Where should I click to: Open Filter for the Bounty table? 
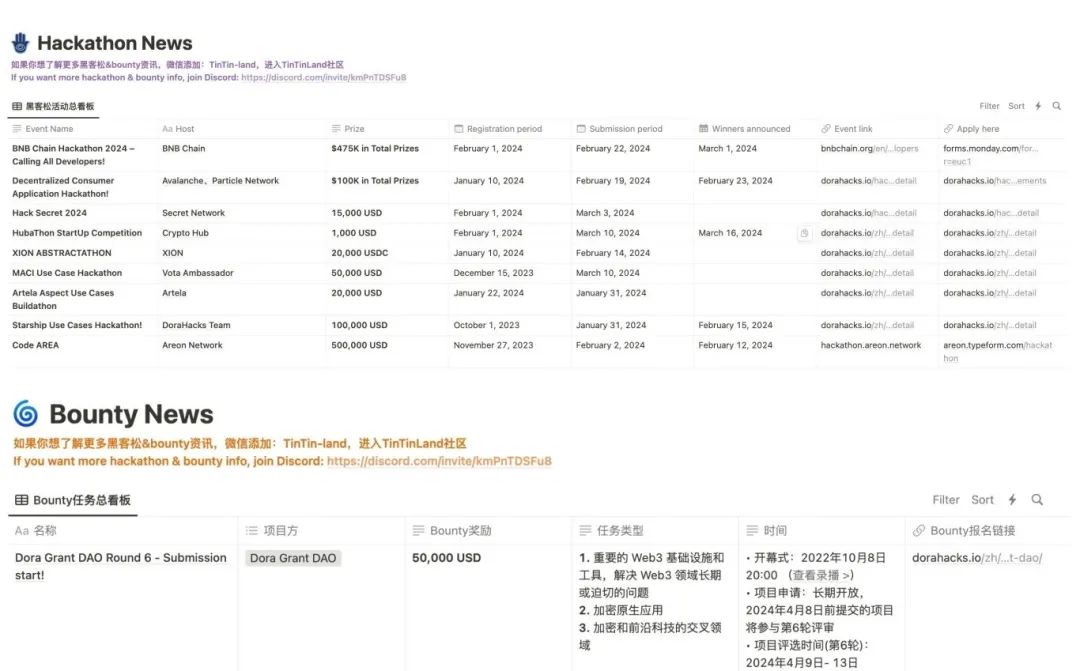946,500
